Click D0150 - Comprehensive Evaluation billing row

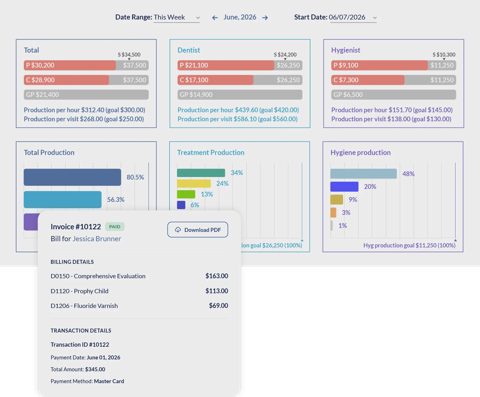point(139,276)
